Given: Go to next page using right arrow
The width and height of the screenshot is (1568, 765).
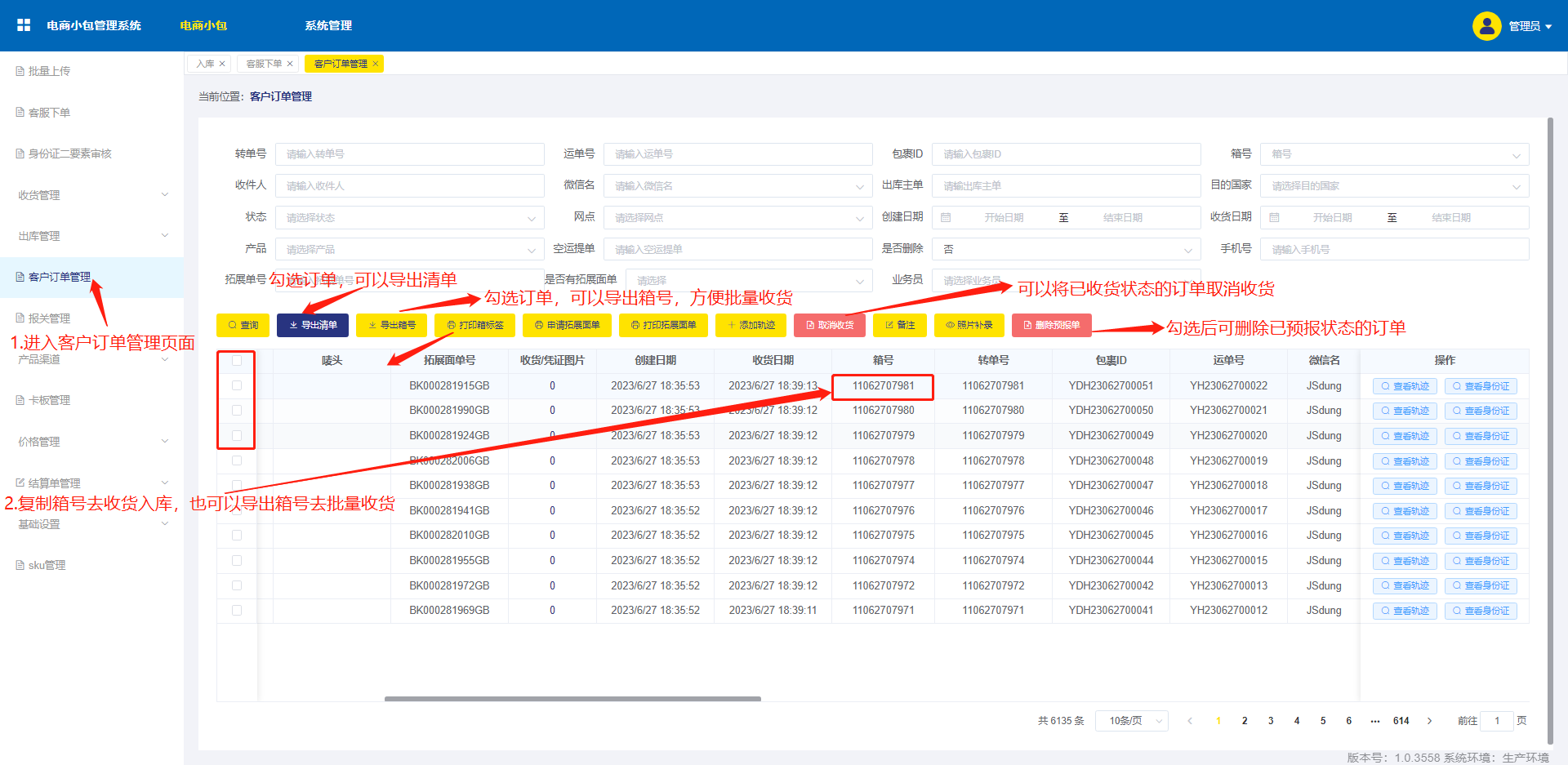Looking at the screenshot, I should 1429,721.
